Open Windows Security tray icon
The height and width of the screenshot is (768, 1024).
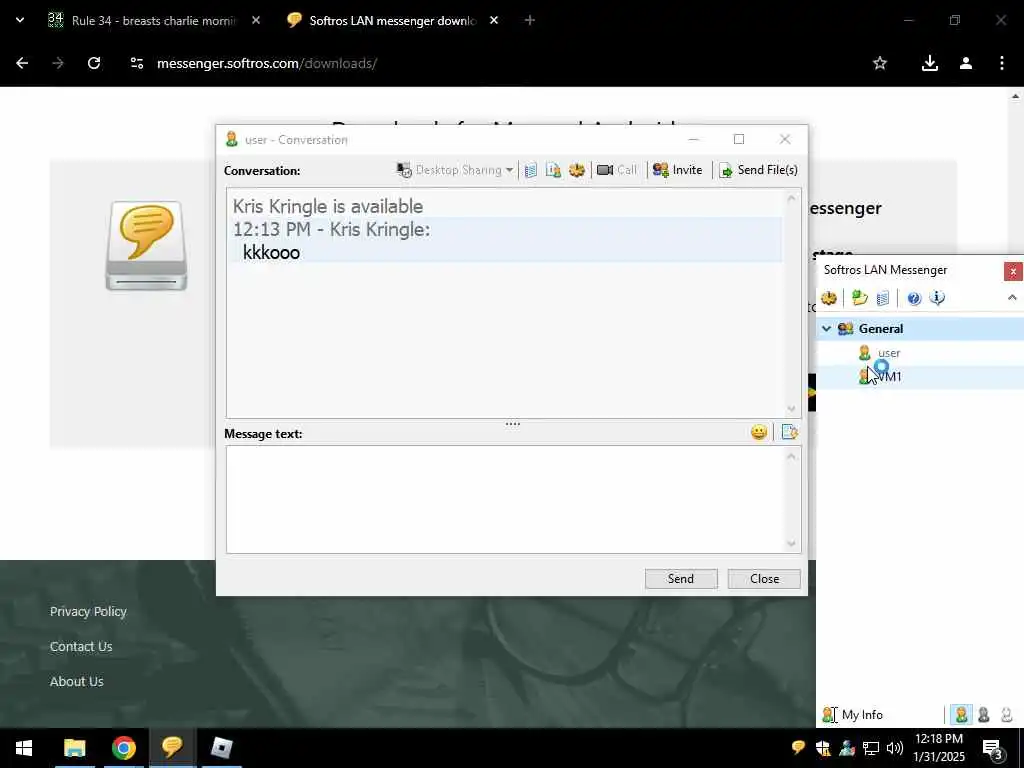tap(823, 748)
